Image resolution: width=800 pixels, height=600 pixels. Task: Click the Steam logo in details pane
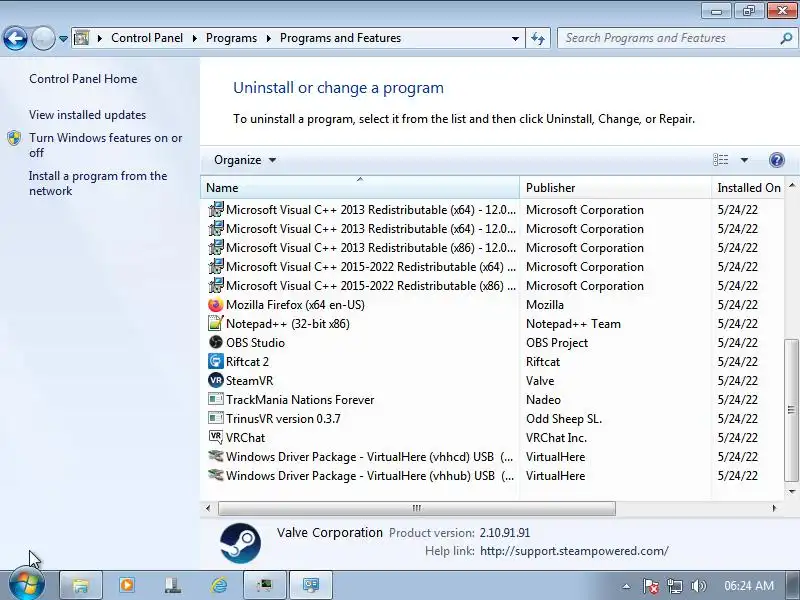tap(240, 543)
